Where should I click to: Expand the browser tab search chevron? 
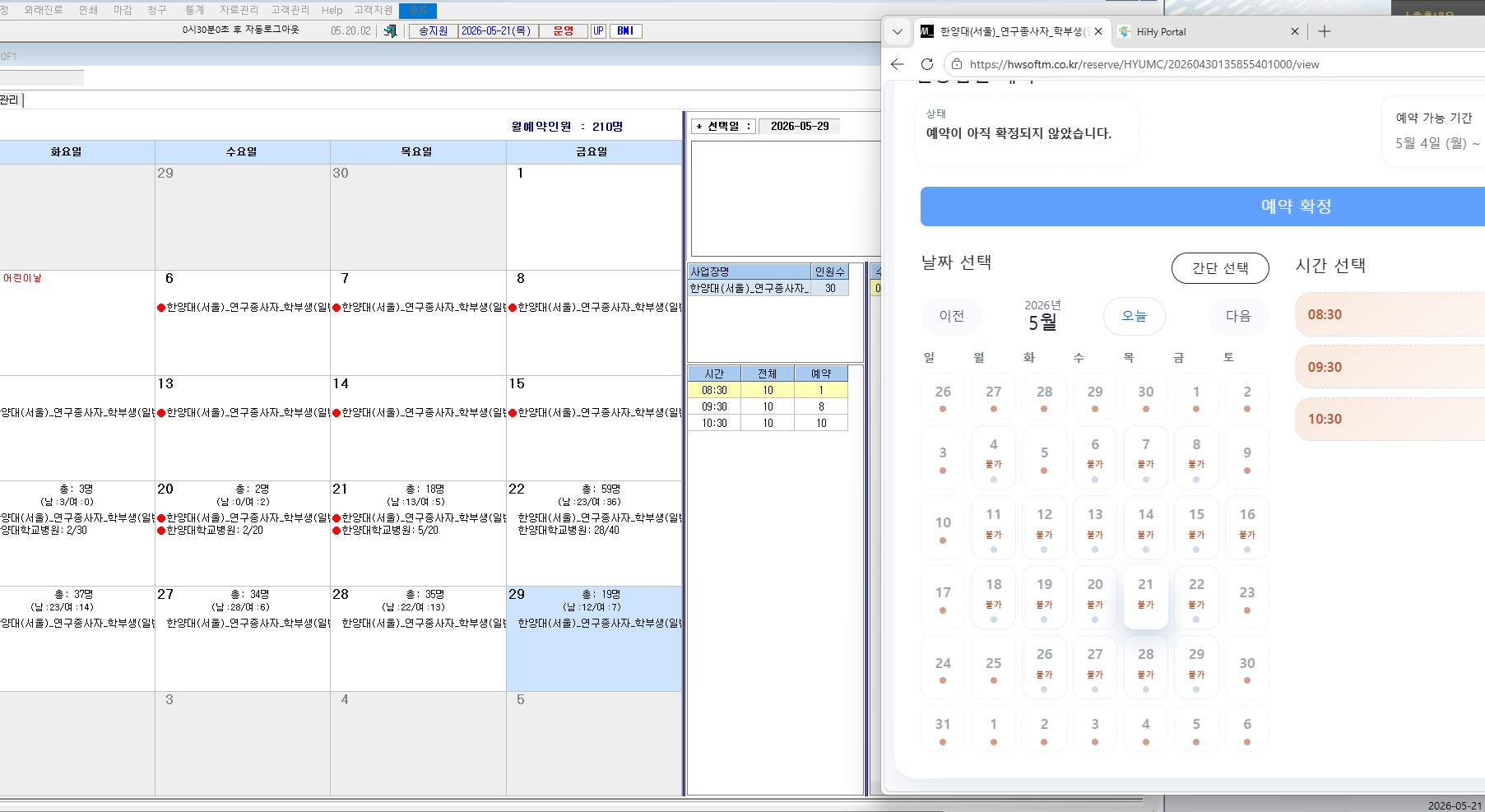click(x=898, y=31)
